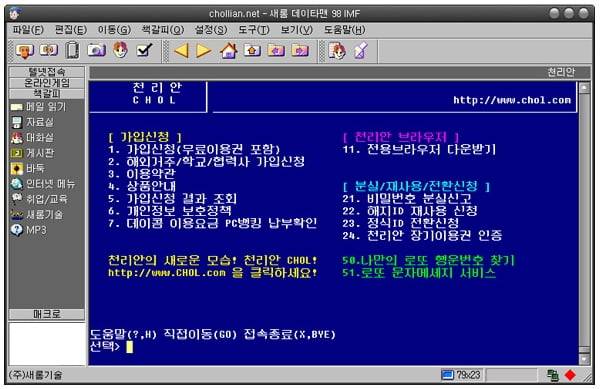The image size is (600, 389).
Task: Open the 도구(T) menu
Action: [x=254, y=29]
